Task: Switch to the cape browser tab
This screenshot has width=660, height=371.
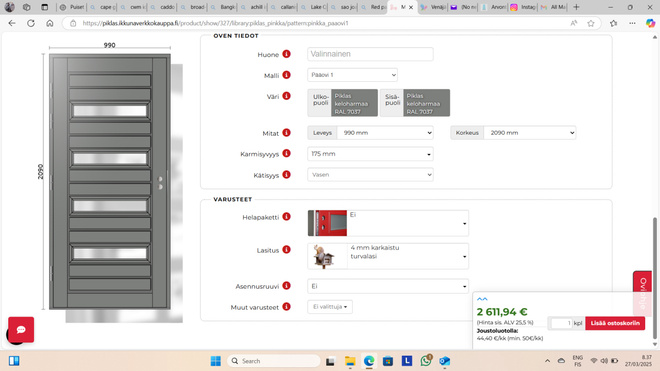Action: coord(102,7)
